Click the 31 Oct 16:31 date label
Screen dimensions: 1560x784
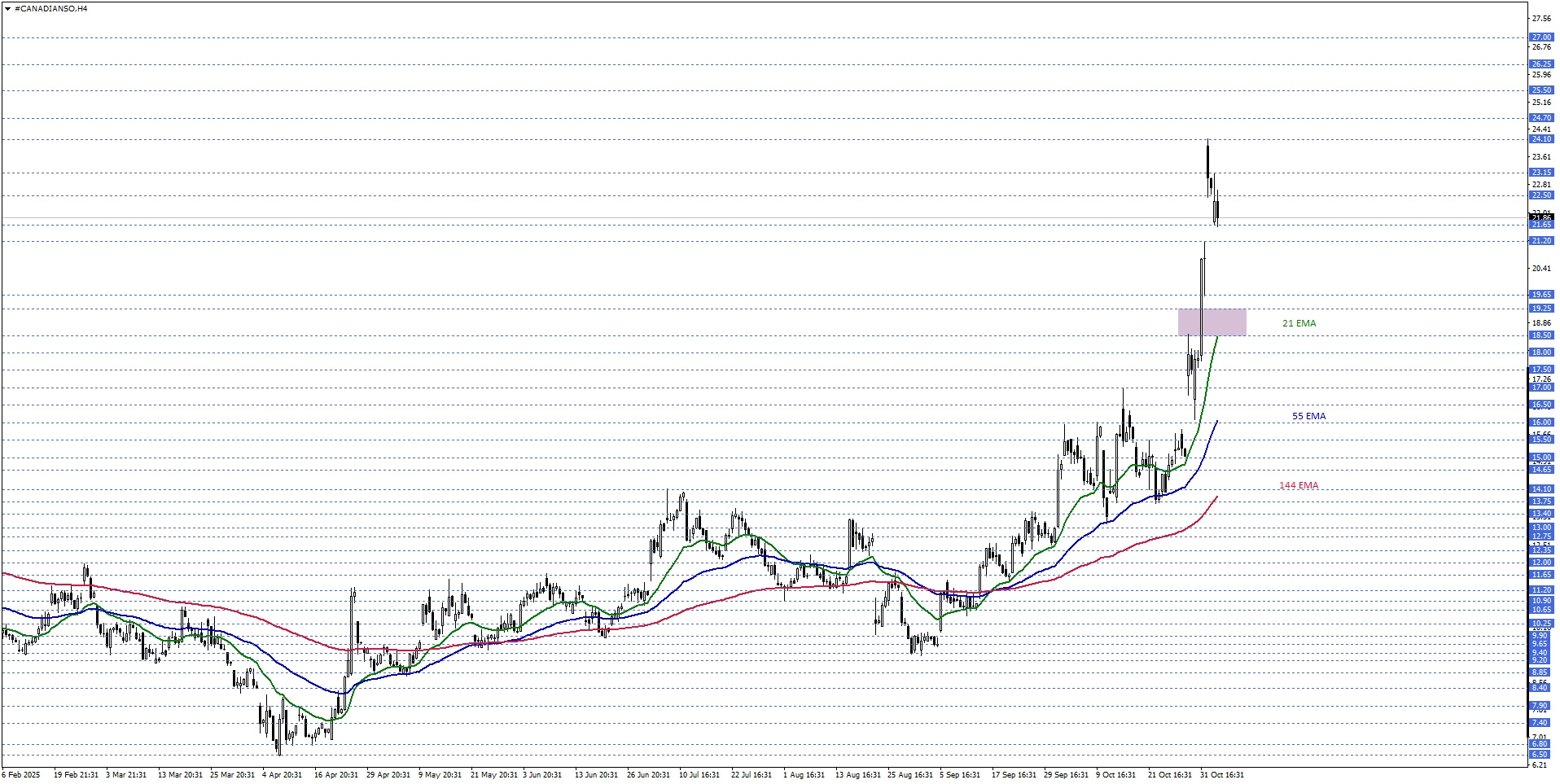pos(1221,774)
